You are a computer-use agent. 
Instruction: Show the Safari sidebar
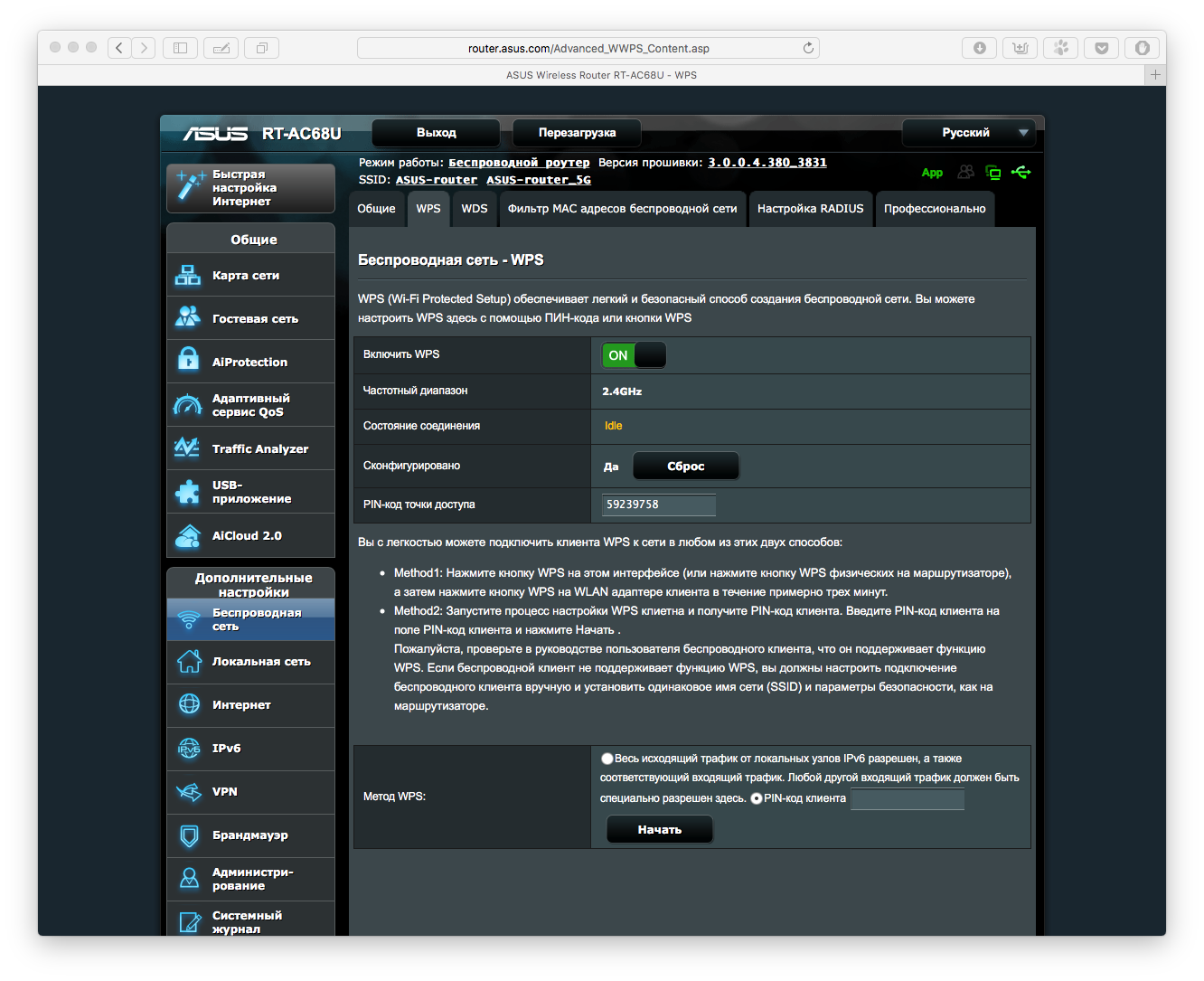coord(180,48)
